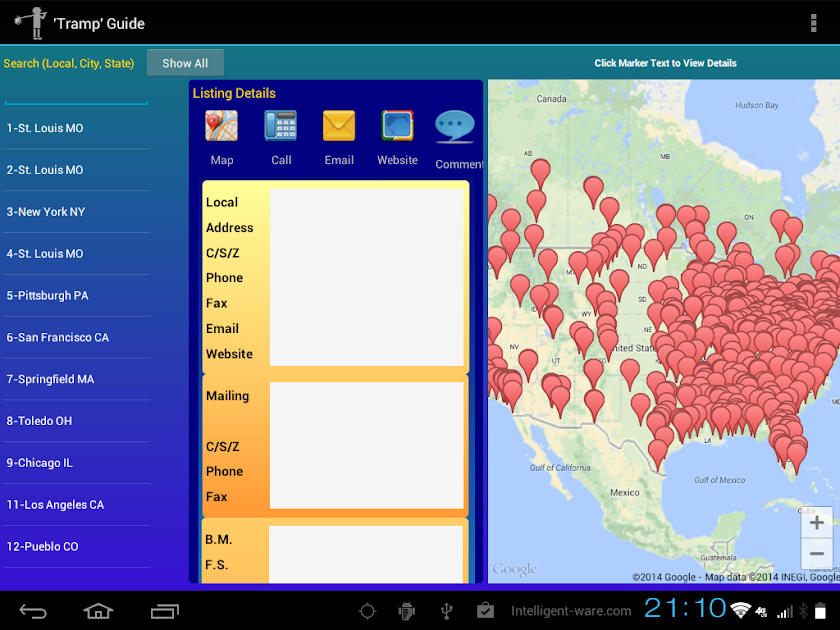
Task: Select 3-New York NY listing
Action: click(x=76, y=212)
